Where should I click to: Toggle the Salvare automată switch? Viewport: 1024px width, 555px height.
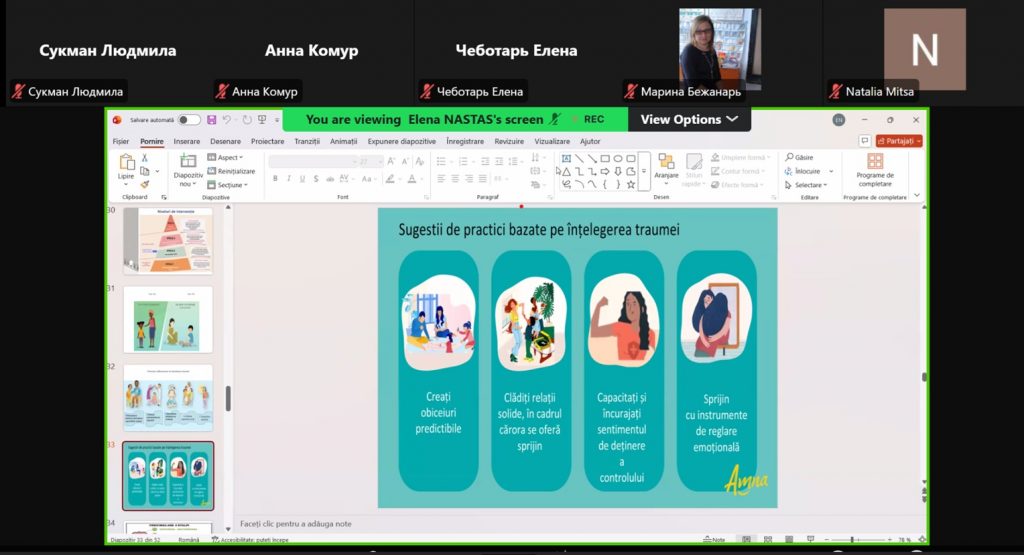click(188, 120)
